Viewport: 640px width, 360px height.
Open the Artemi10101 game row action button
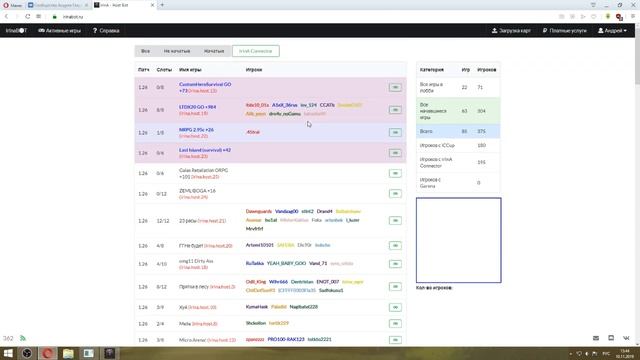coord(395,245)
